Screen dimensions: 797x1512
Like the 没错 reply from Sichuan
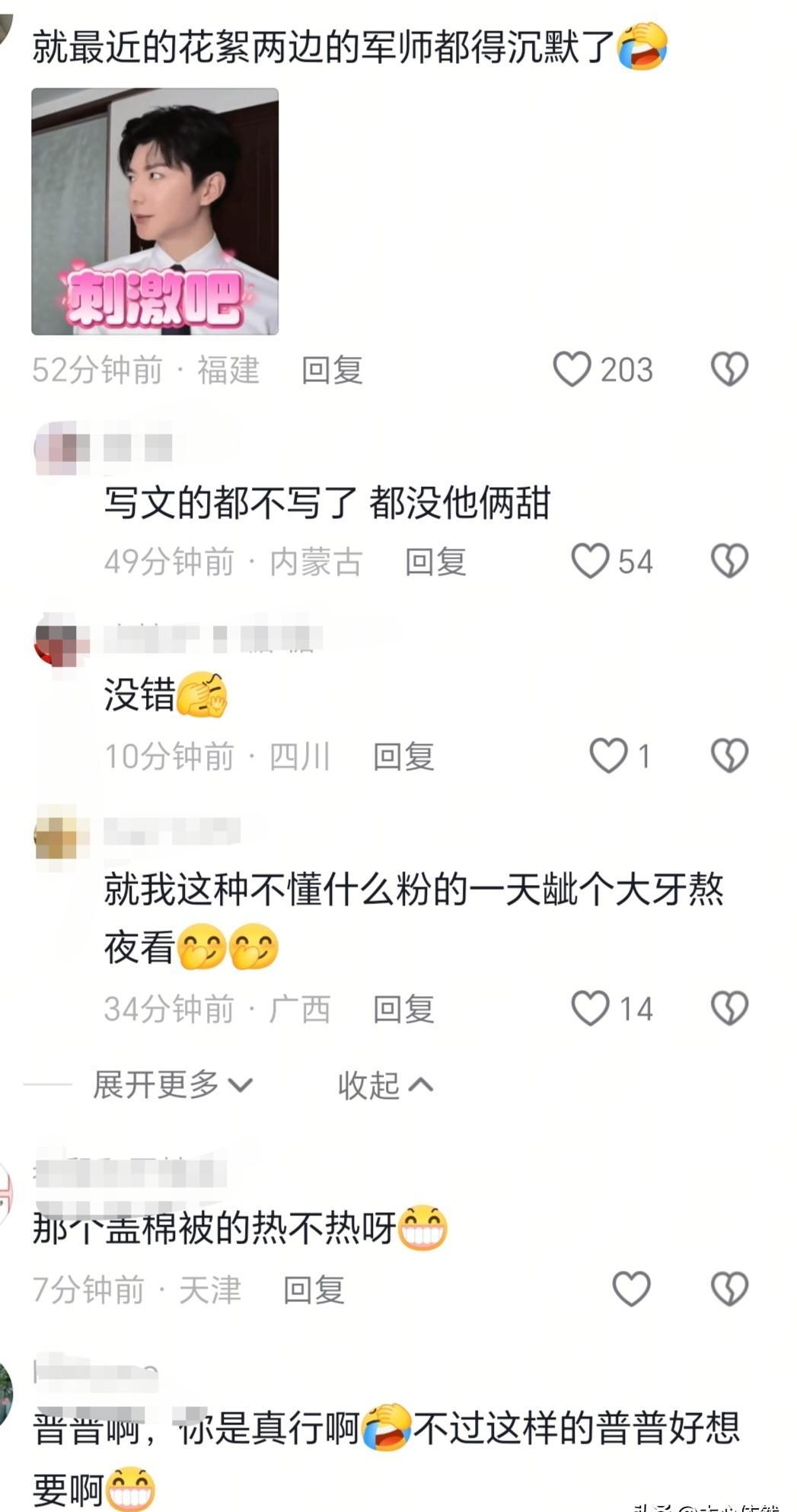609,756
